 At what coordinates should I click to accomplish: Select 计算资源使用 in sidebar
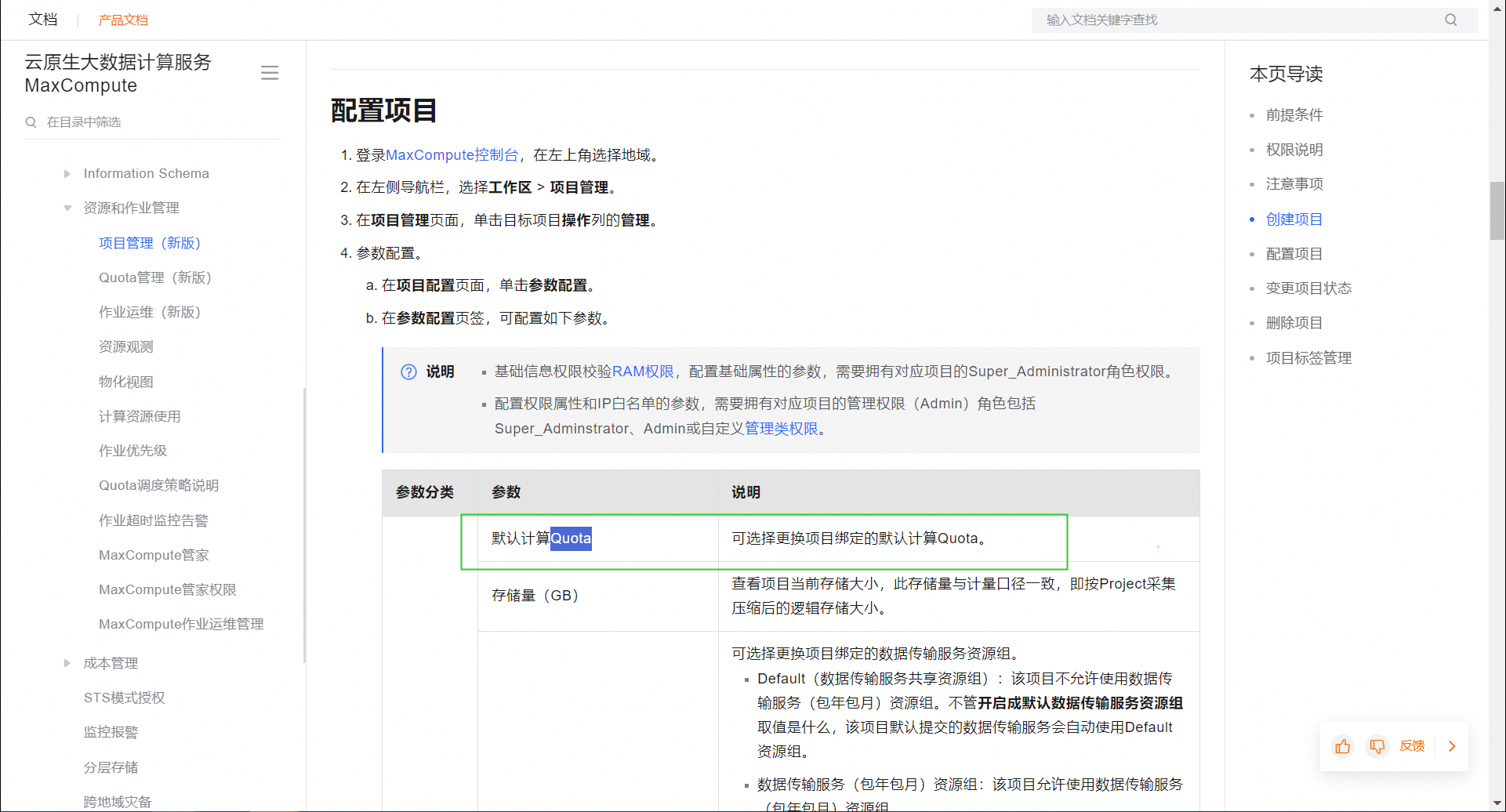(140, 416)
